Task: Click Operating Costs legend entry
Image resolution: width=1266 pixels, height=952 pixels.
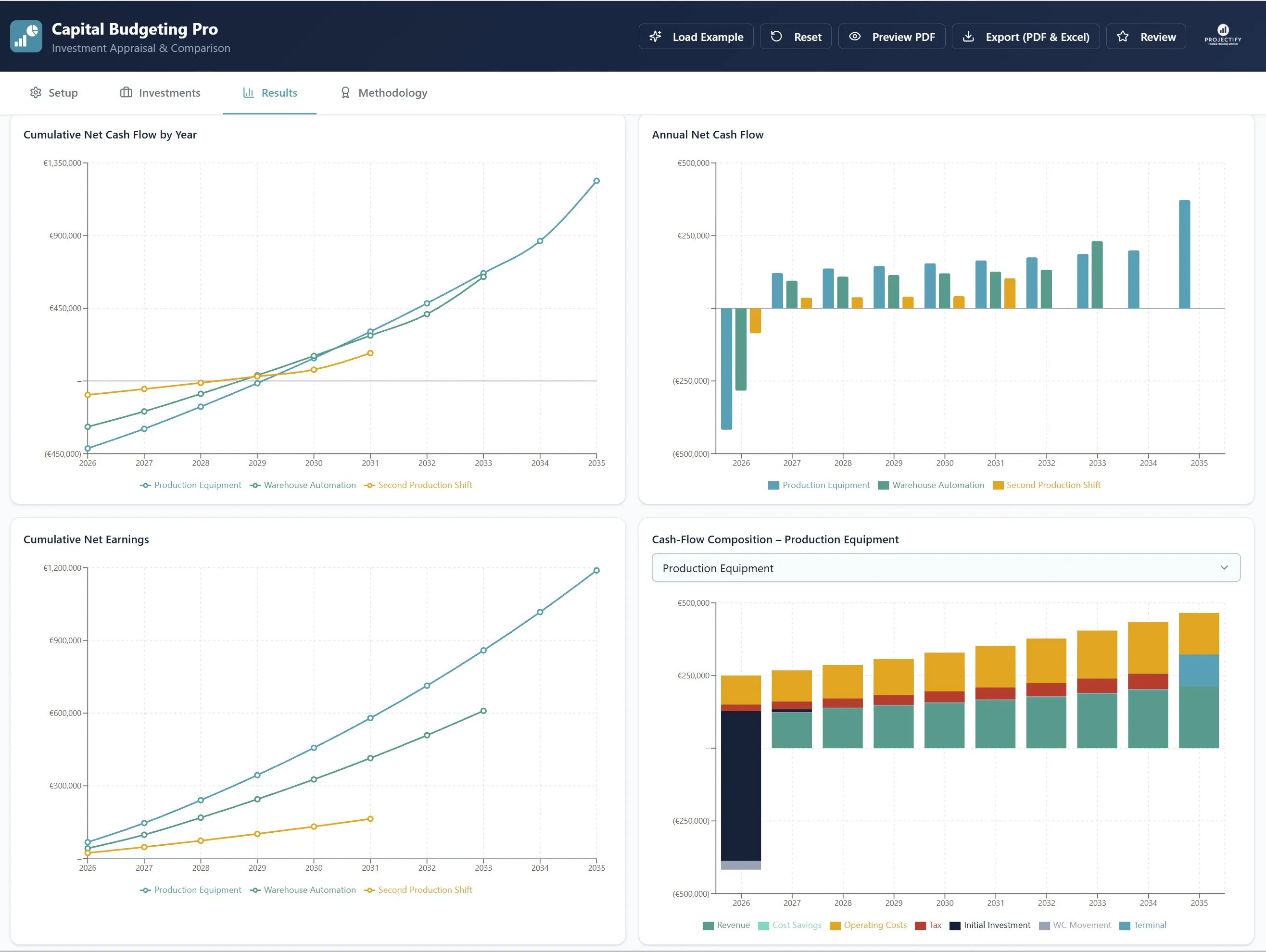Action: pos(868,925)
